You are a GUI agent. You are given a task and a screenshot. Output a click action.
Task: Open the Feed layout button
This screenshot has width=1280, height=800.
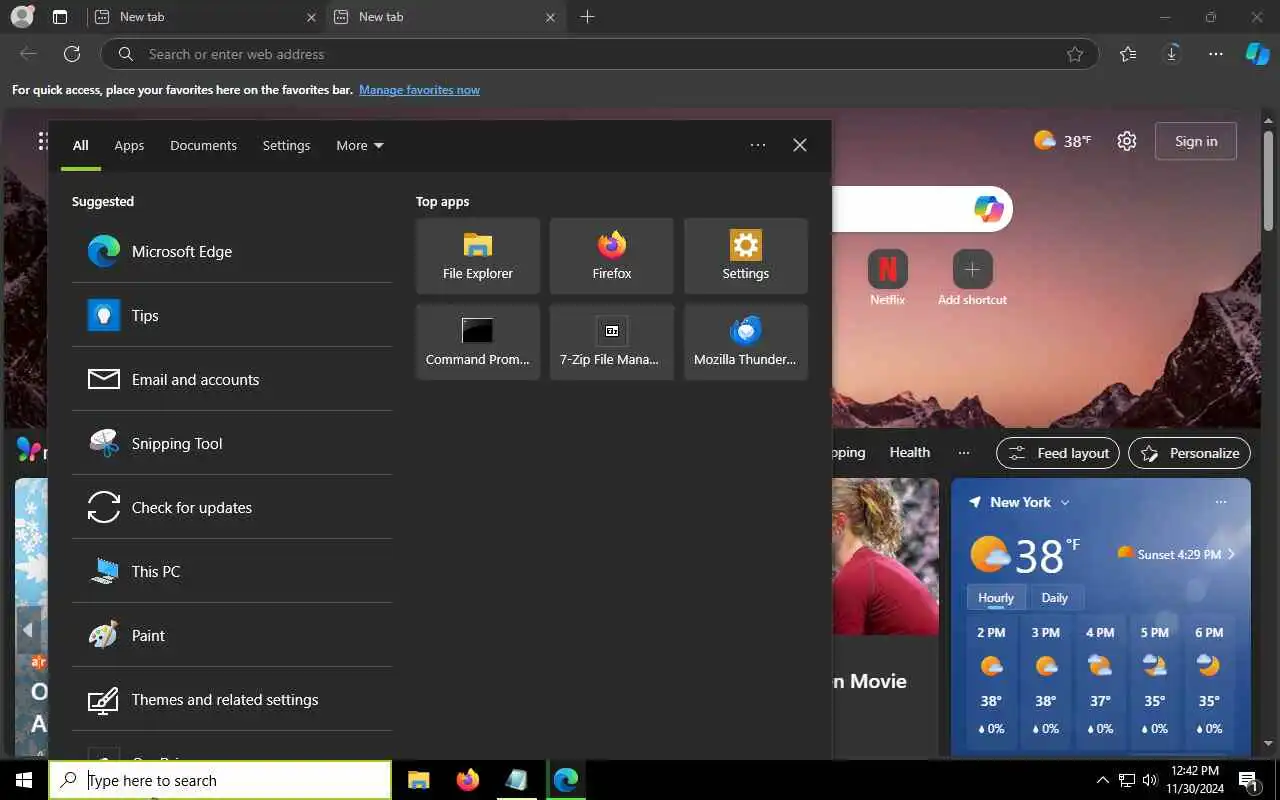coord(1059,453)
